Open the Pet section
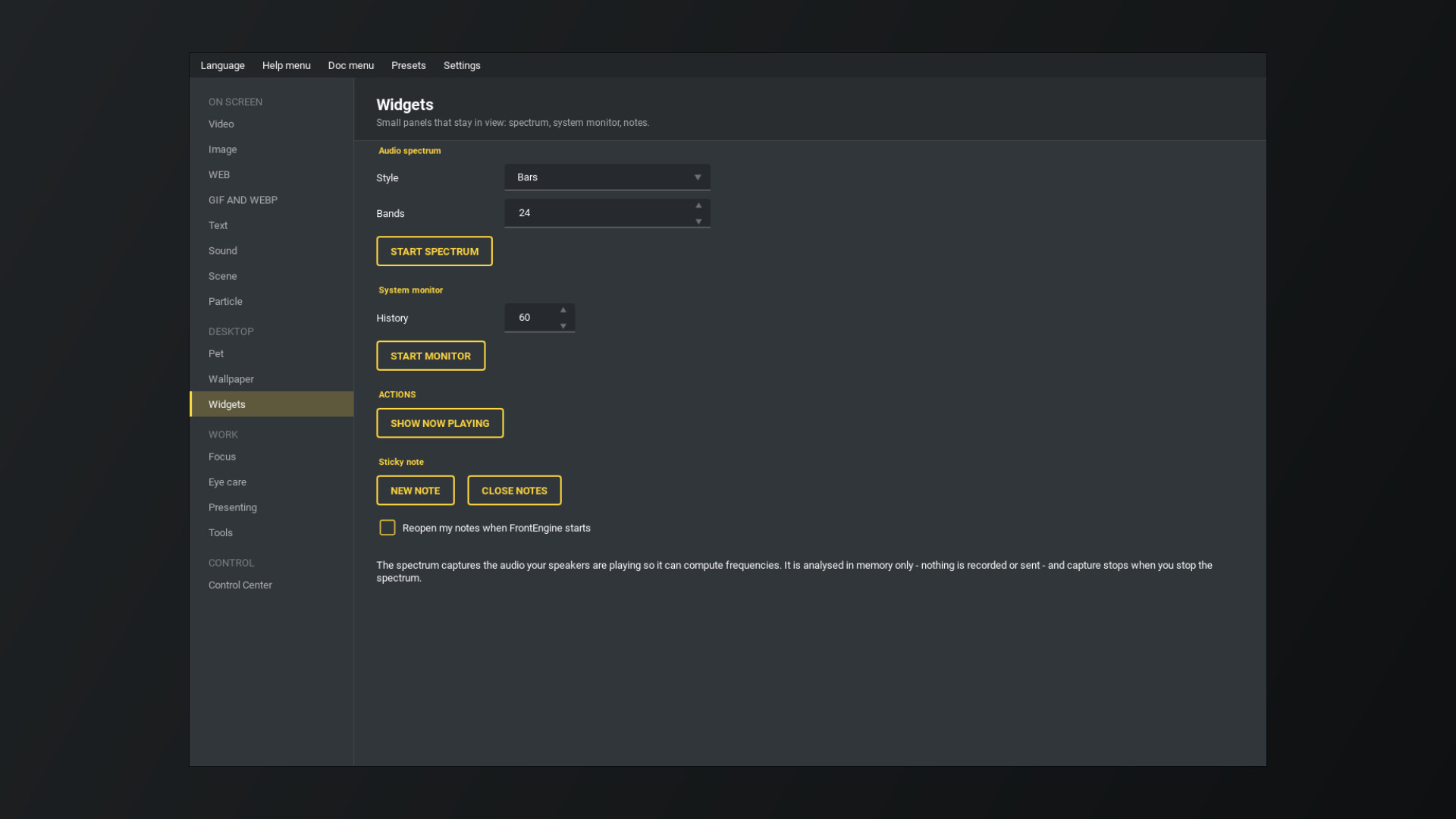 tap(271, 353)
